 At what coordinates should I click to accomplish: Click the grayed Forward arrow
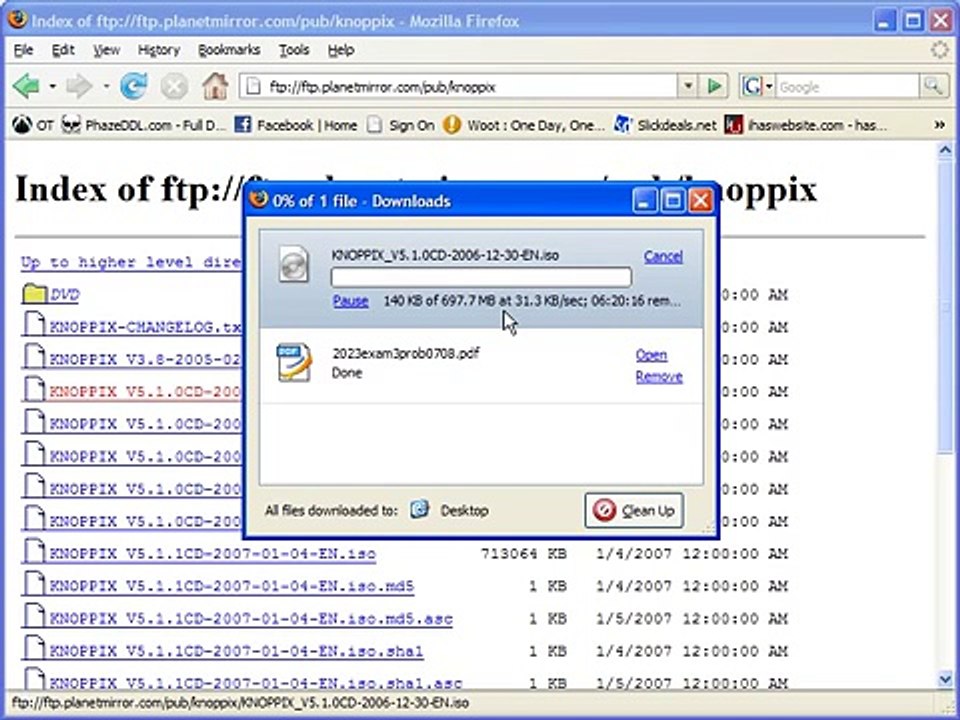tap(80, 86)
